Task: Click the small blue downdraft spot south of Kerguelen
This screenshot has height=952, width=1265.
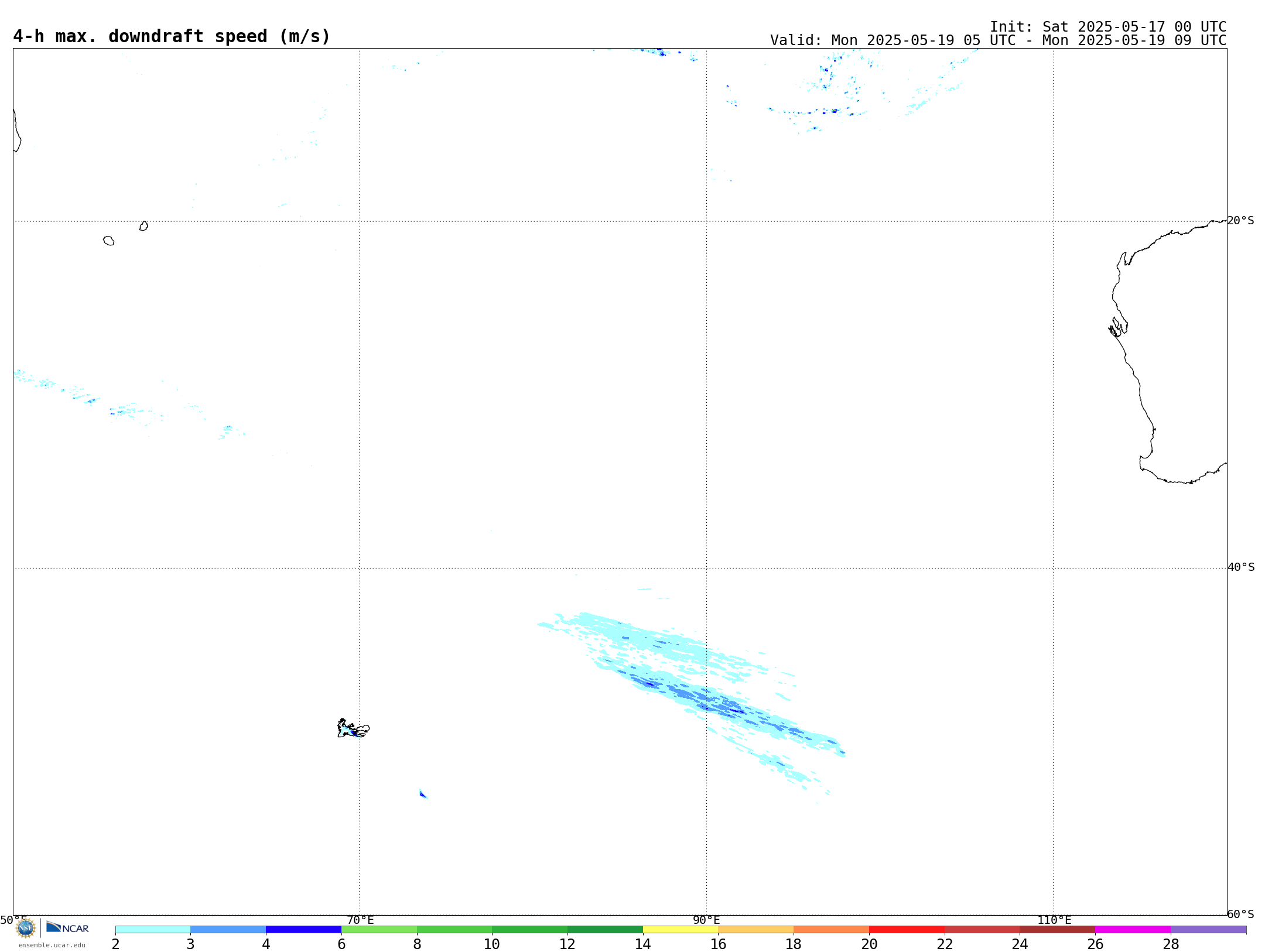Action: [x=423, y=794]
